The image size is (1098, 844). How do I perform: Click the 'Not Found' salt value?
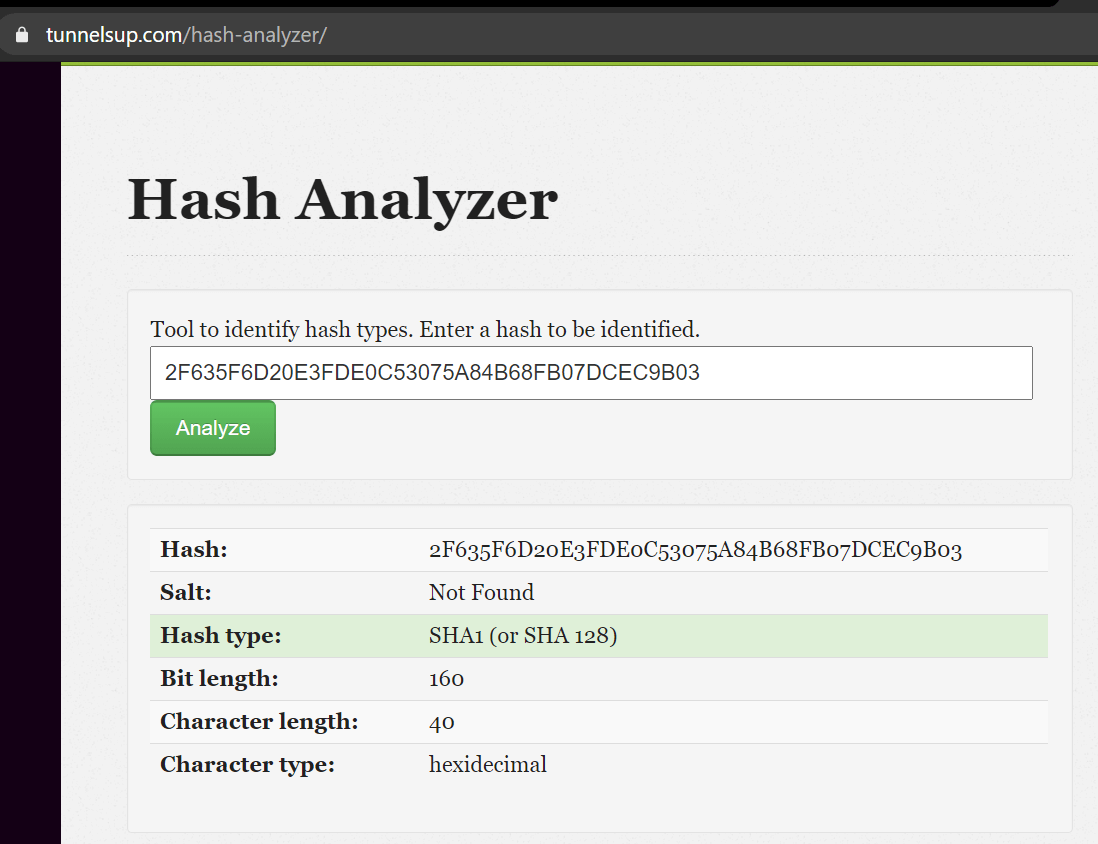pyautogui.click(x=481, y=593)
